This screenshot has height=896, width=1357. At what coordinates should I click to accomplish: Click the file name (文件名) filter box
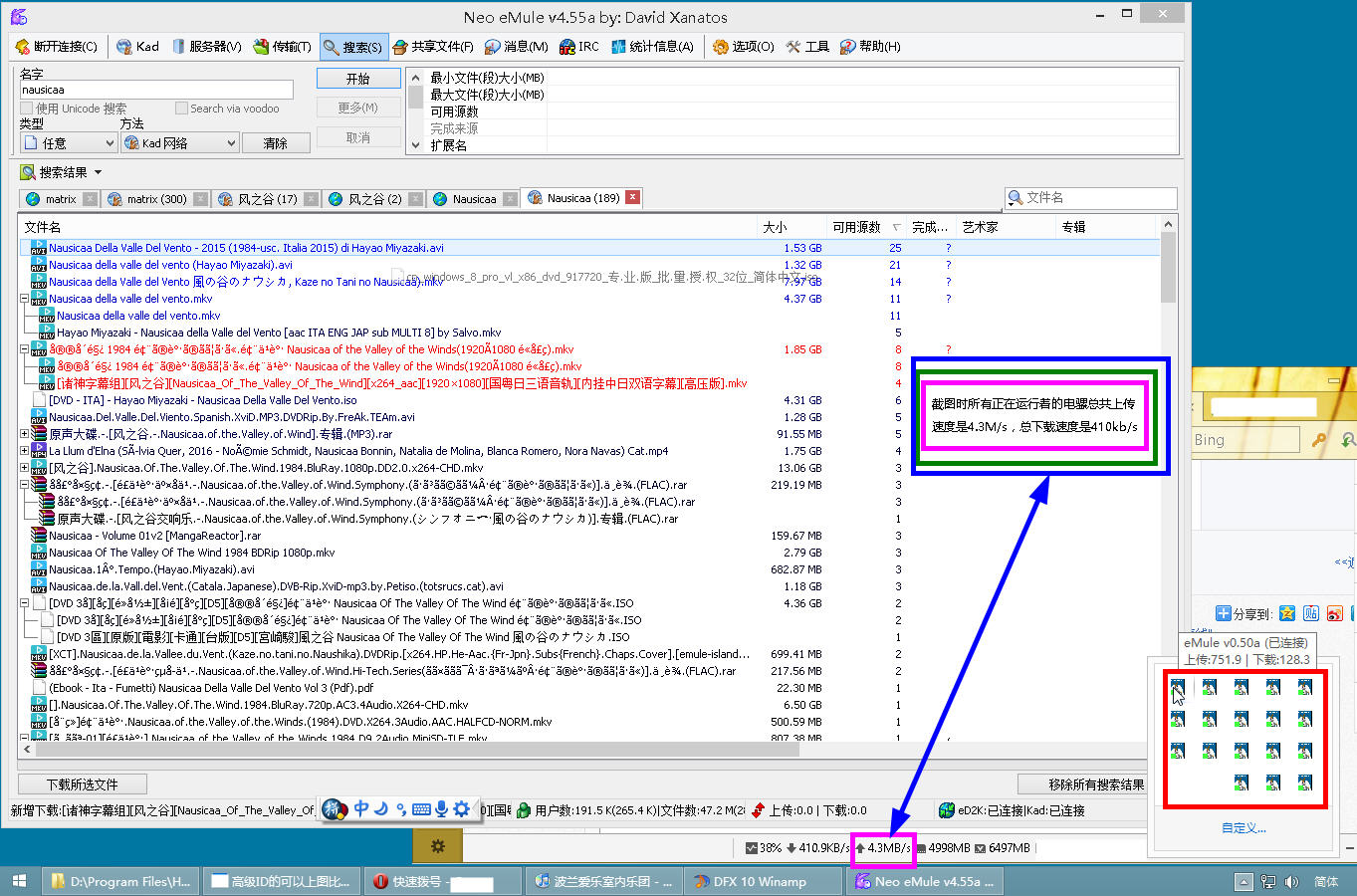[x=1091, y=198]
